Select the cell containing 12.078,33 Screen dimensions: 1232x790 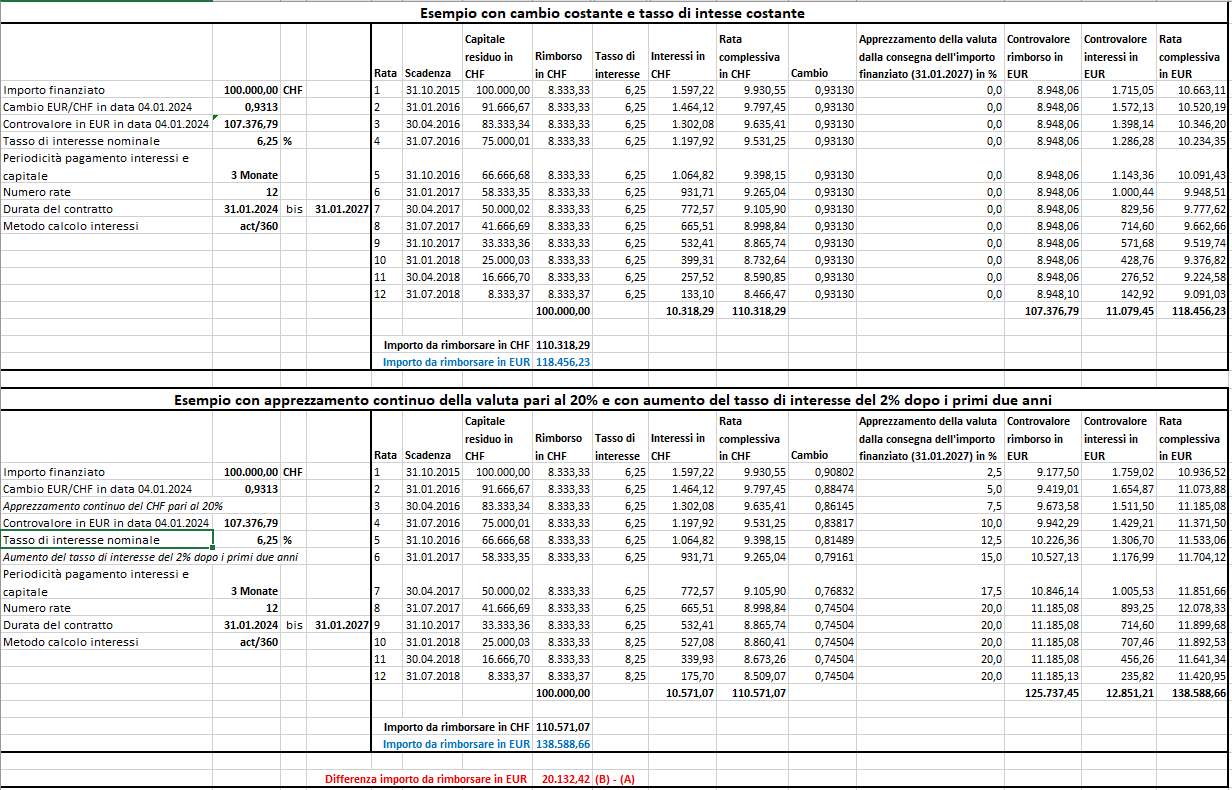coord(1192,608)
